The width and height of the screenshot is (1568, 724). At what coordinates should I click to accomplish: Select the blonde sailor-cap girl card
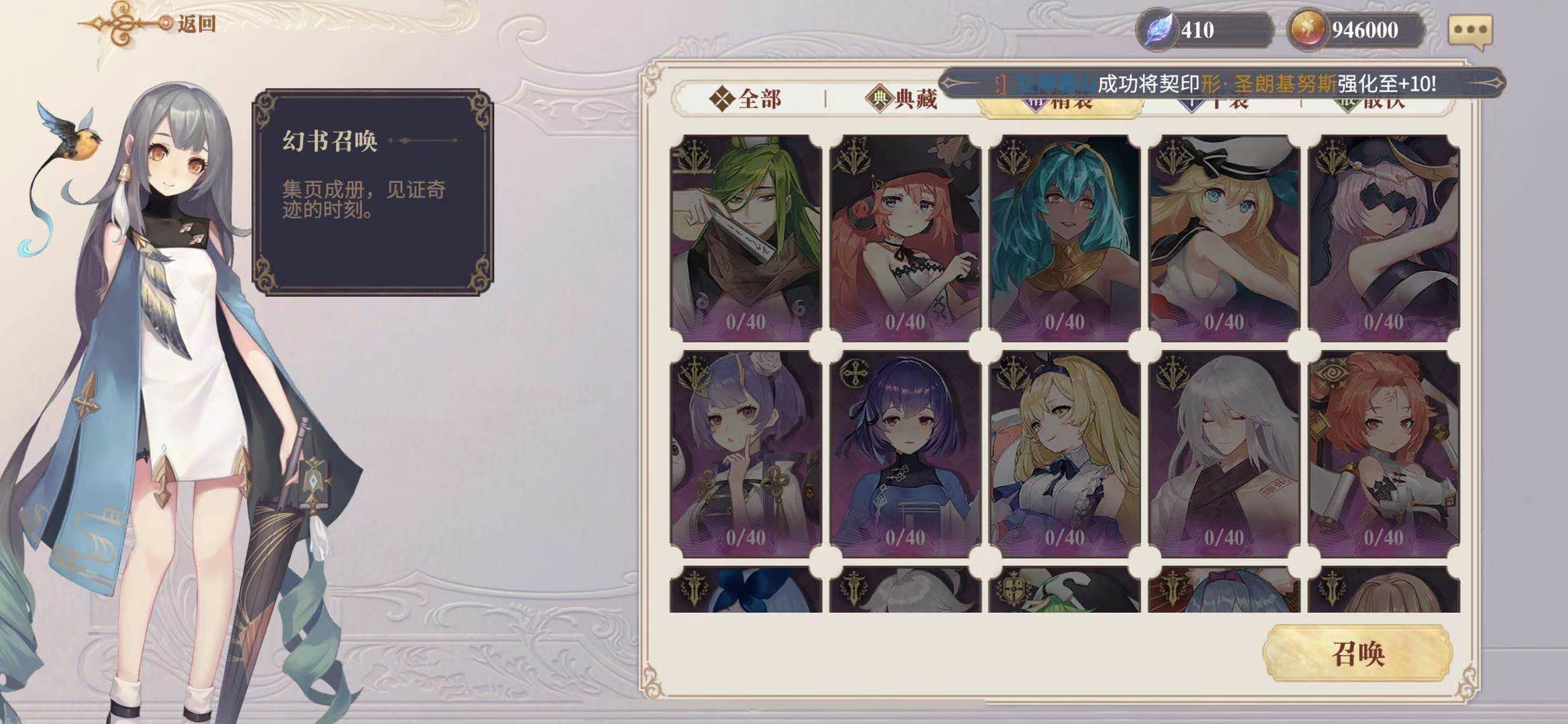pos(1224,237)
